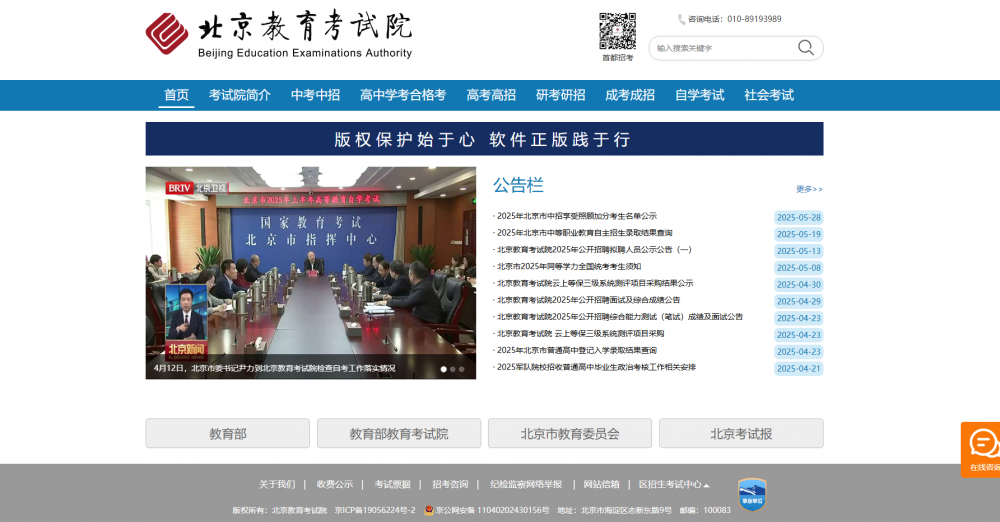Open 云上等保三级系统测评项目采购结果公示 notice
Screen dimensions: 1000x522
pyautogui.click(x=595, y=283)
